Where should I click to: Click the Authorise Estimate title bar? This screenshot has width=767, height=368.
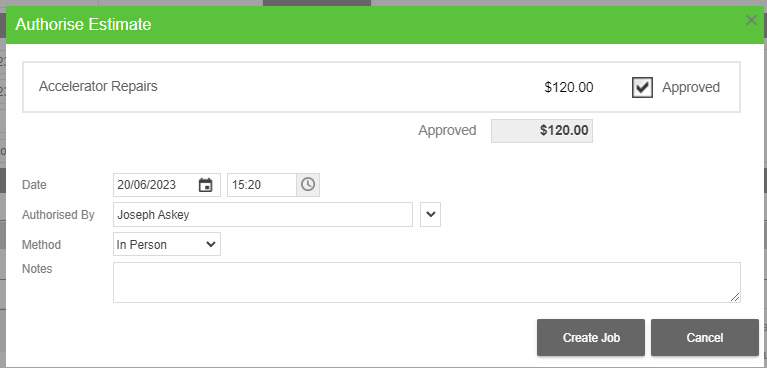[x=384, y=24]
